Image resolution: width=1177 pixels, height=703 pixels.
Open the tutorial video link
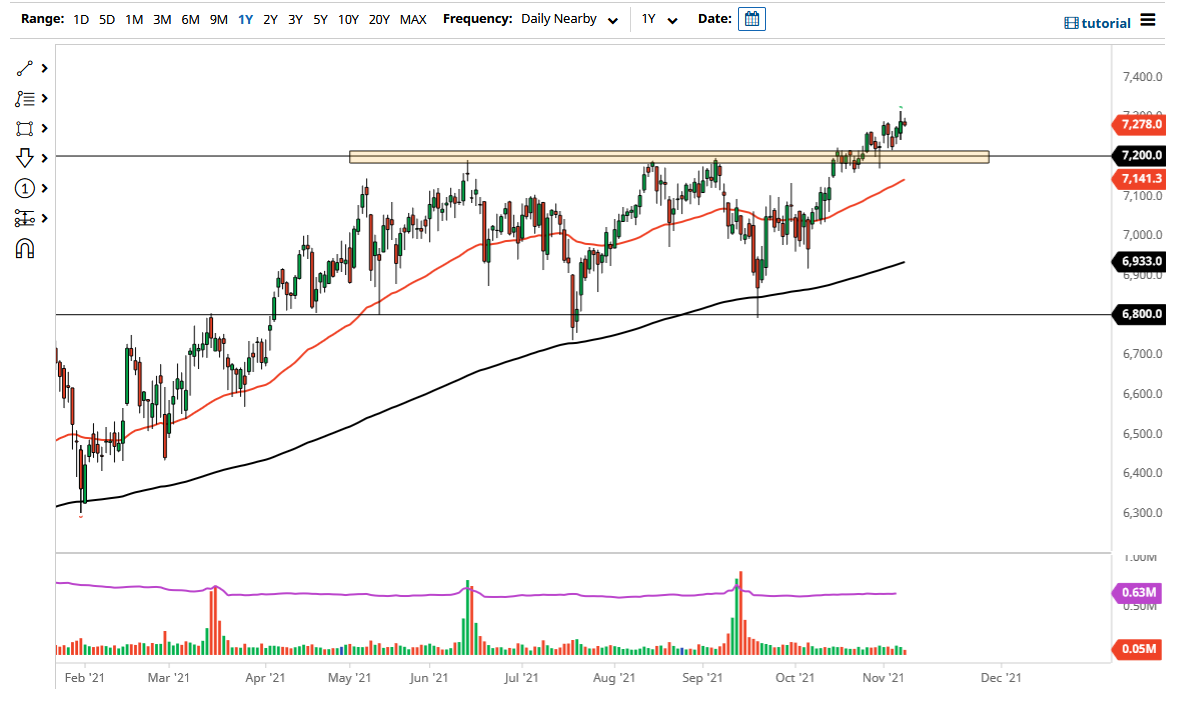pyautogui.click(x=1097, y=22)
